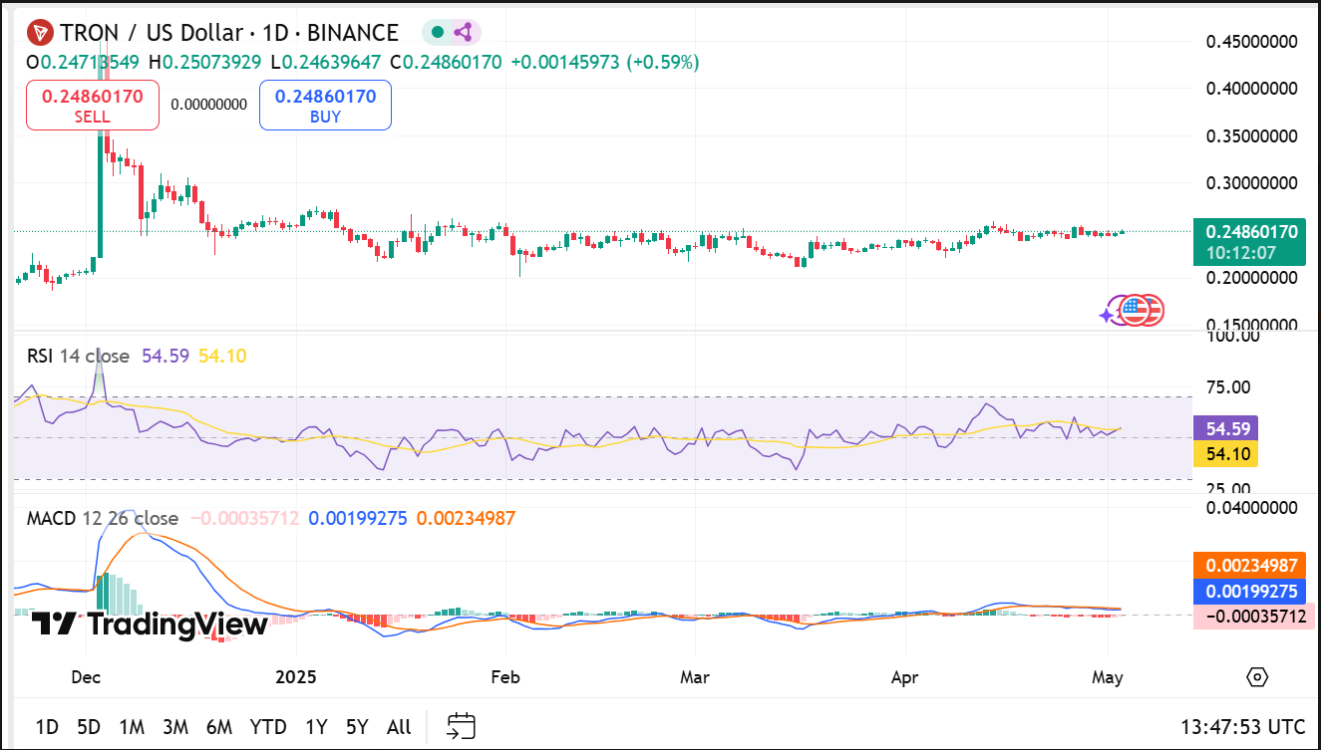
Task: Click the MACD orange value 0.00234987 in legend
Action: click(466, 518)
